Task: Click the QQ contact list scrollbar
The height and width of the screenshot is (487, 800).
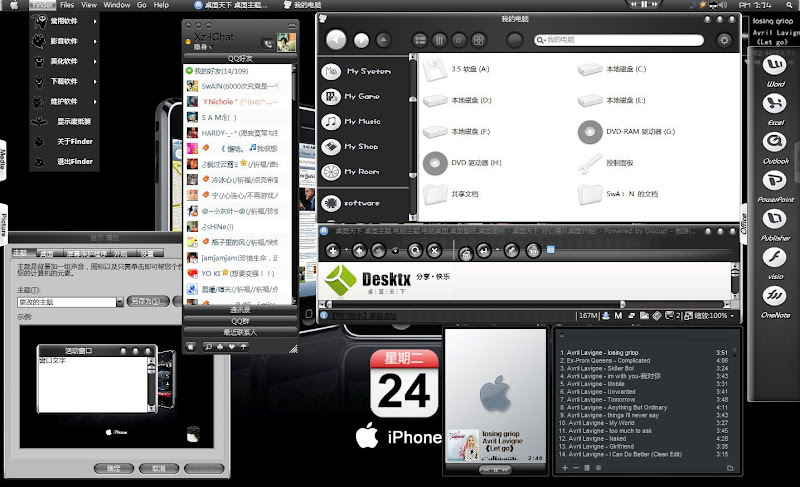Action: click(x=294, y=184)
